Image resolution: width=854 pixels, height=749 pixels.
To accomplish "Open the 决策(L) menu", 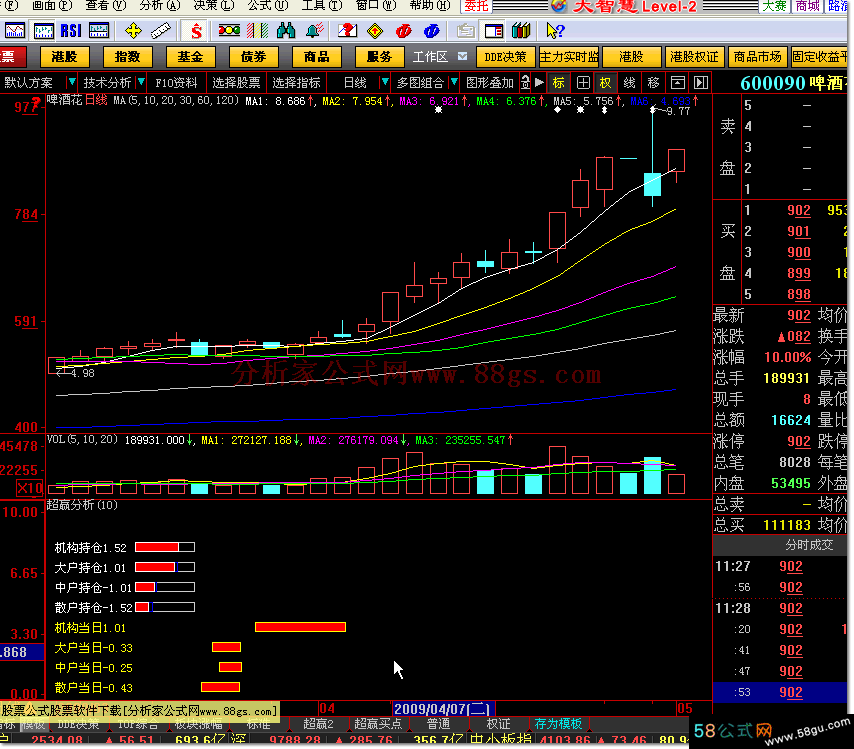I will [214, 5].
